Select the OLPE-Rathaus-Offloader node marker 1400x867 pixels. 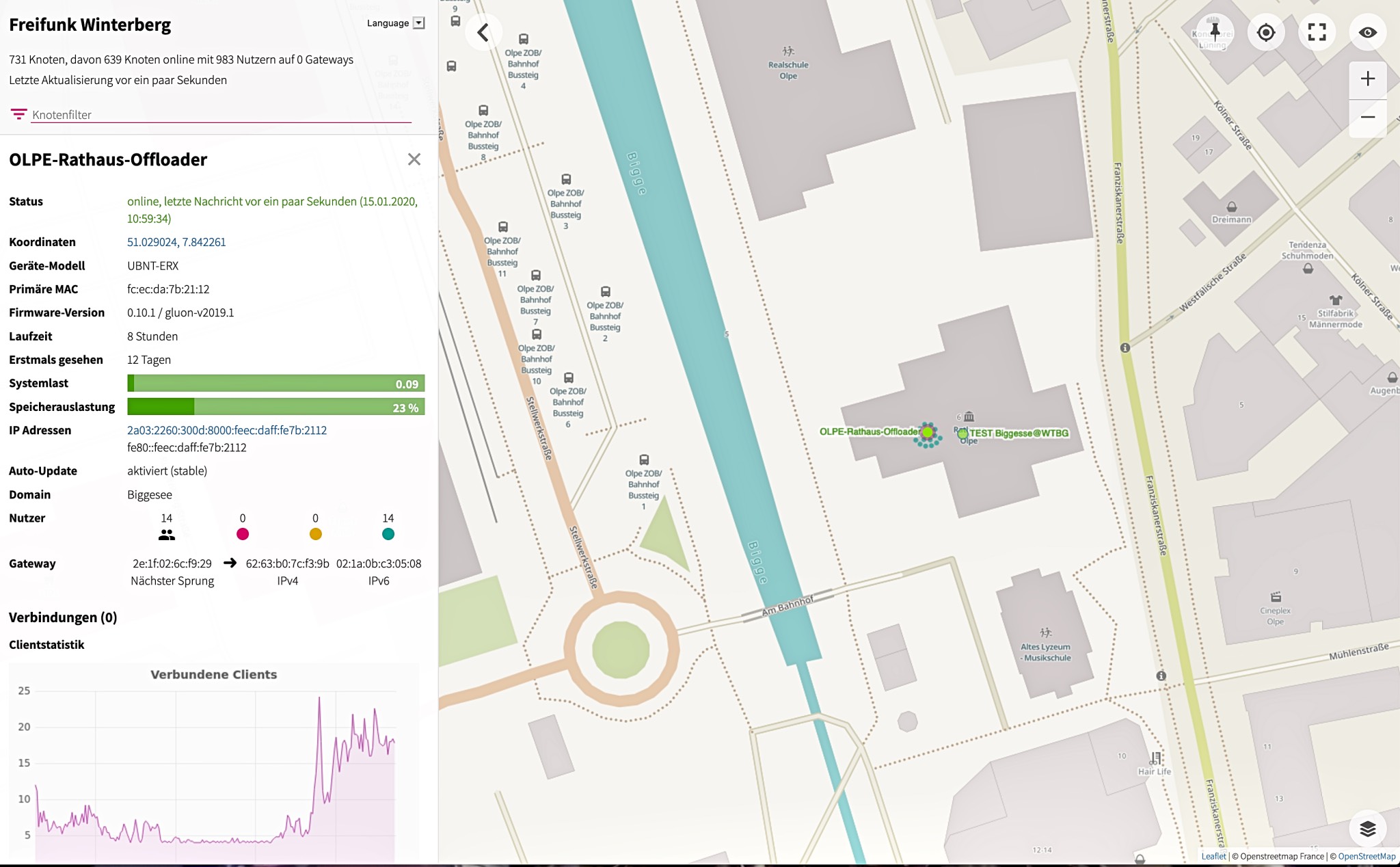[x=927, y=432]
